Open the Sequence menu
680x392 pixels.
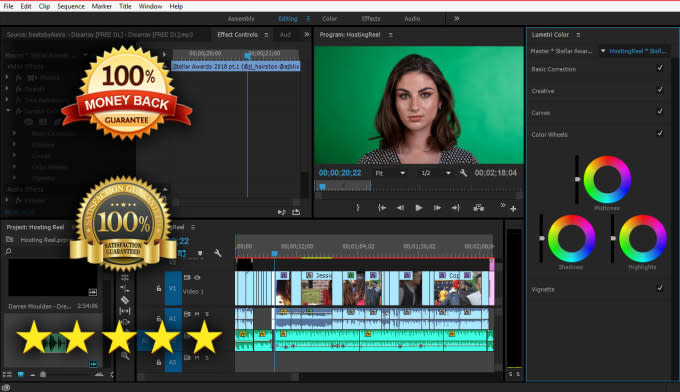tap(71, 6)
